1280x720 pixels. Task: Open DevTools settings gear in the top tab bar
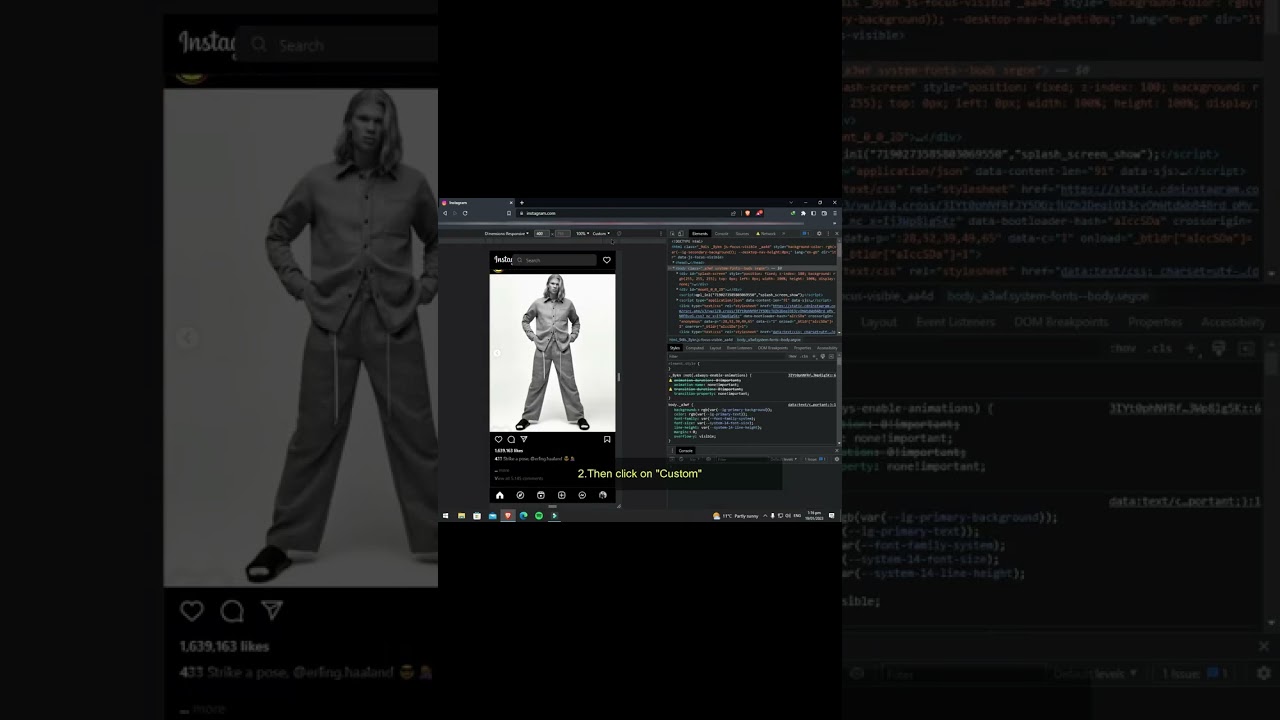[819, 234]
